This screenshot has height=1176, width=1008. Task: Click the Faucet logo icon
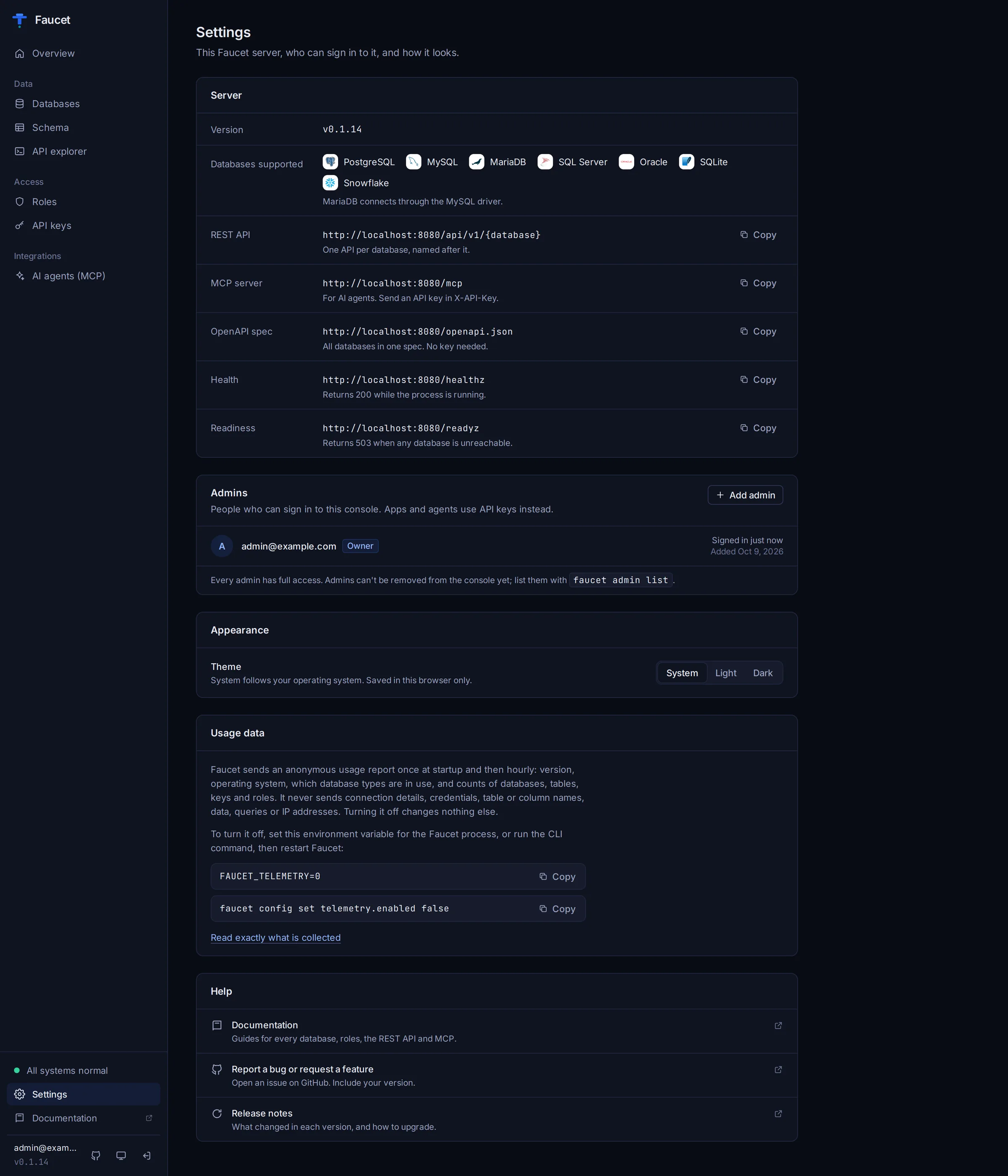[20, 20]
